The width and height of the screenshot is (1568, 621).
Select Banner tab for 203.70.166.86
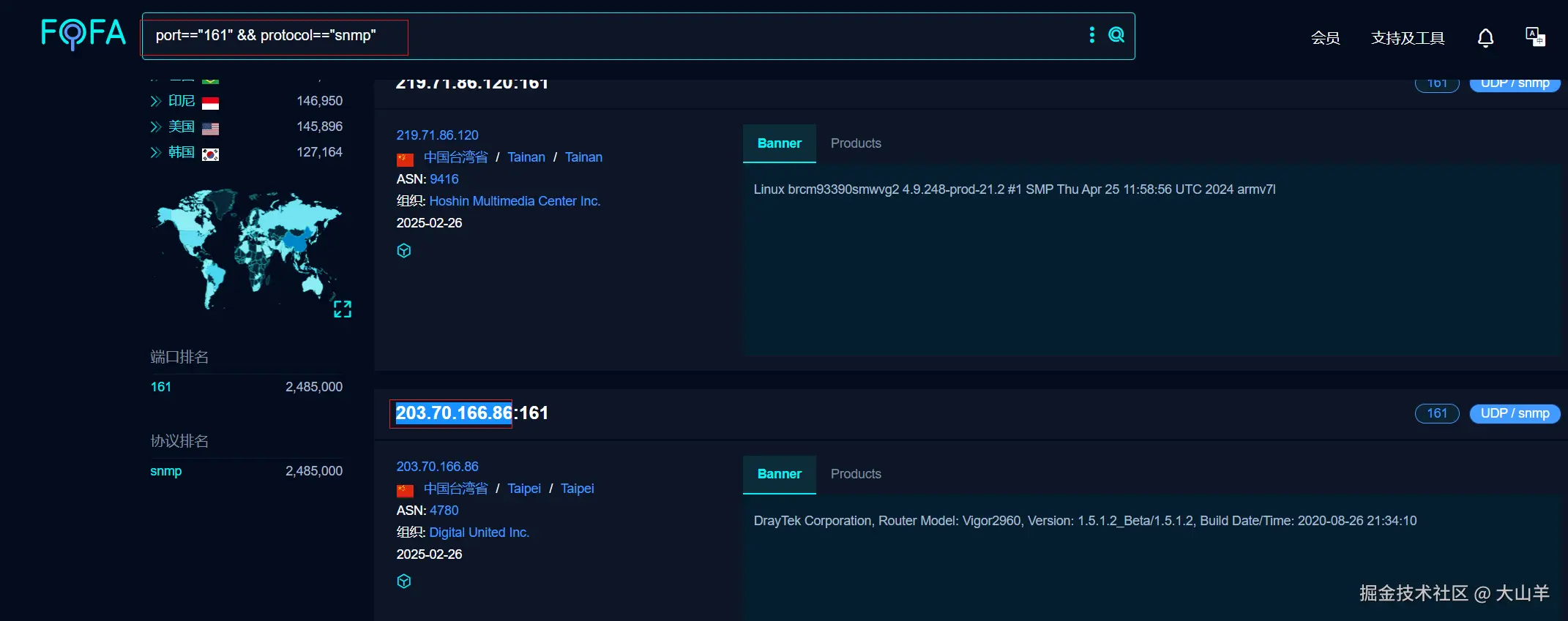pos(780,474)
